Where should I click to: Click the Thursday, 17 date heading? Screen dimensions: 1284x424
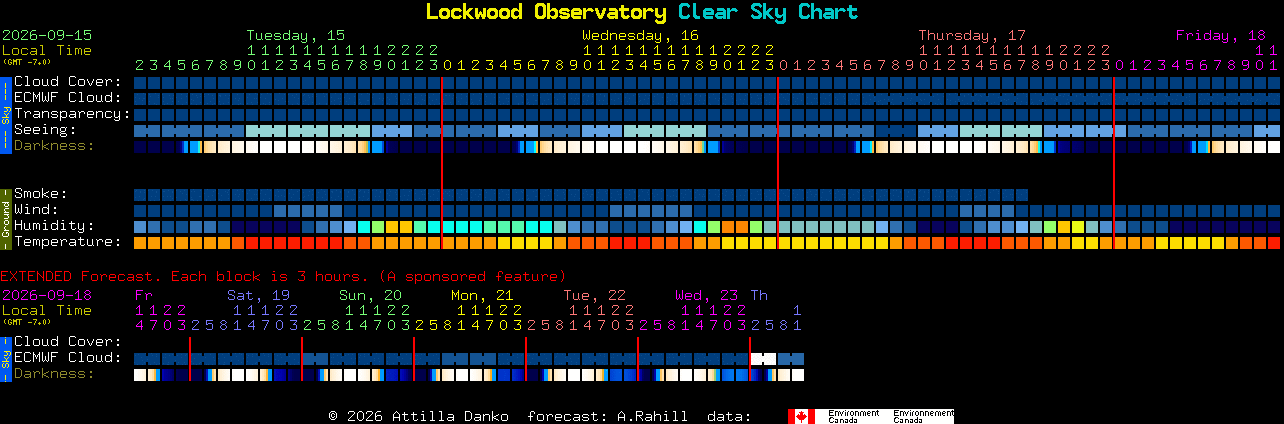972,35
